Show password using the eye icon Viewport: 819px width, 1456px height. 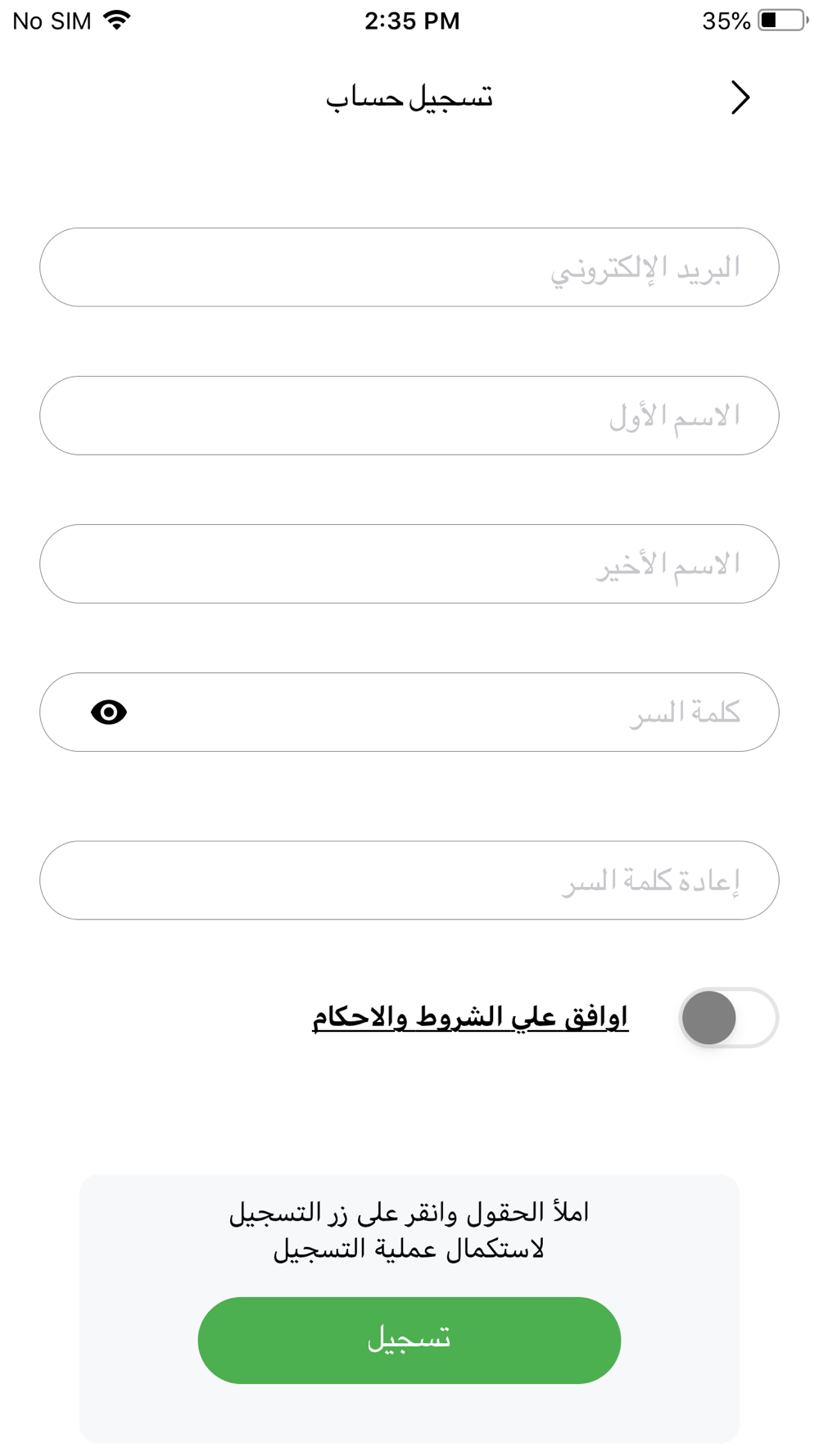coord(109,712)
